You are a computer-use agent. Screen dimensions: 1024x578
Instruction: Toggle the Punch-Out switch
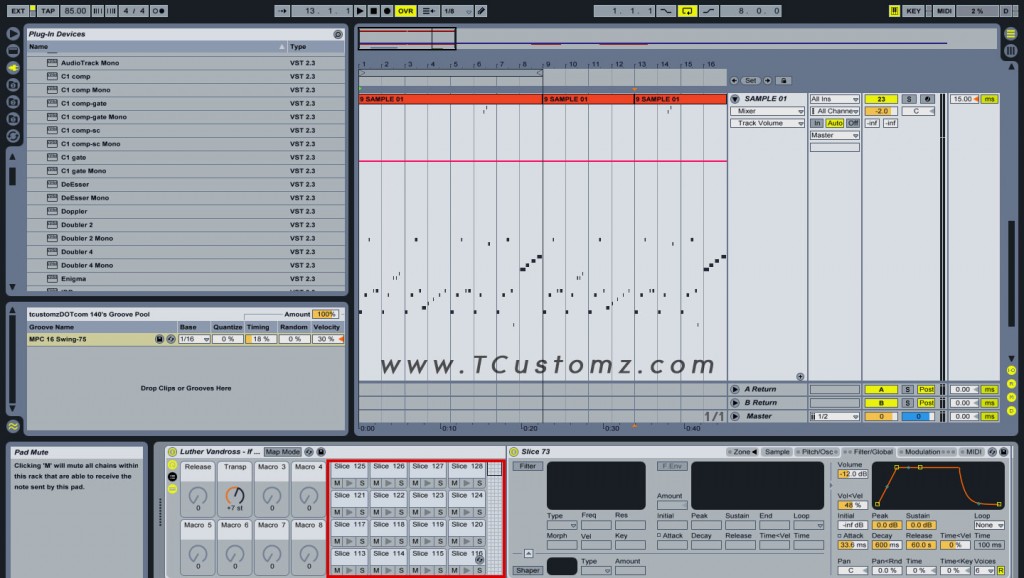(x=709, y=11)
